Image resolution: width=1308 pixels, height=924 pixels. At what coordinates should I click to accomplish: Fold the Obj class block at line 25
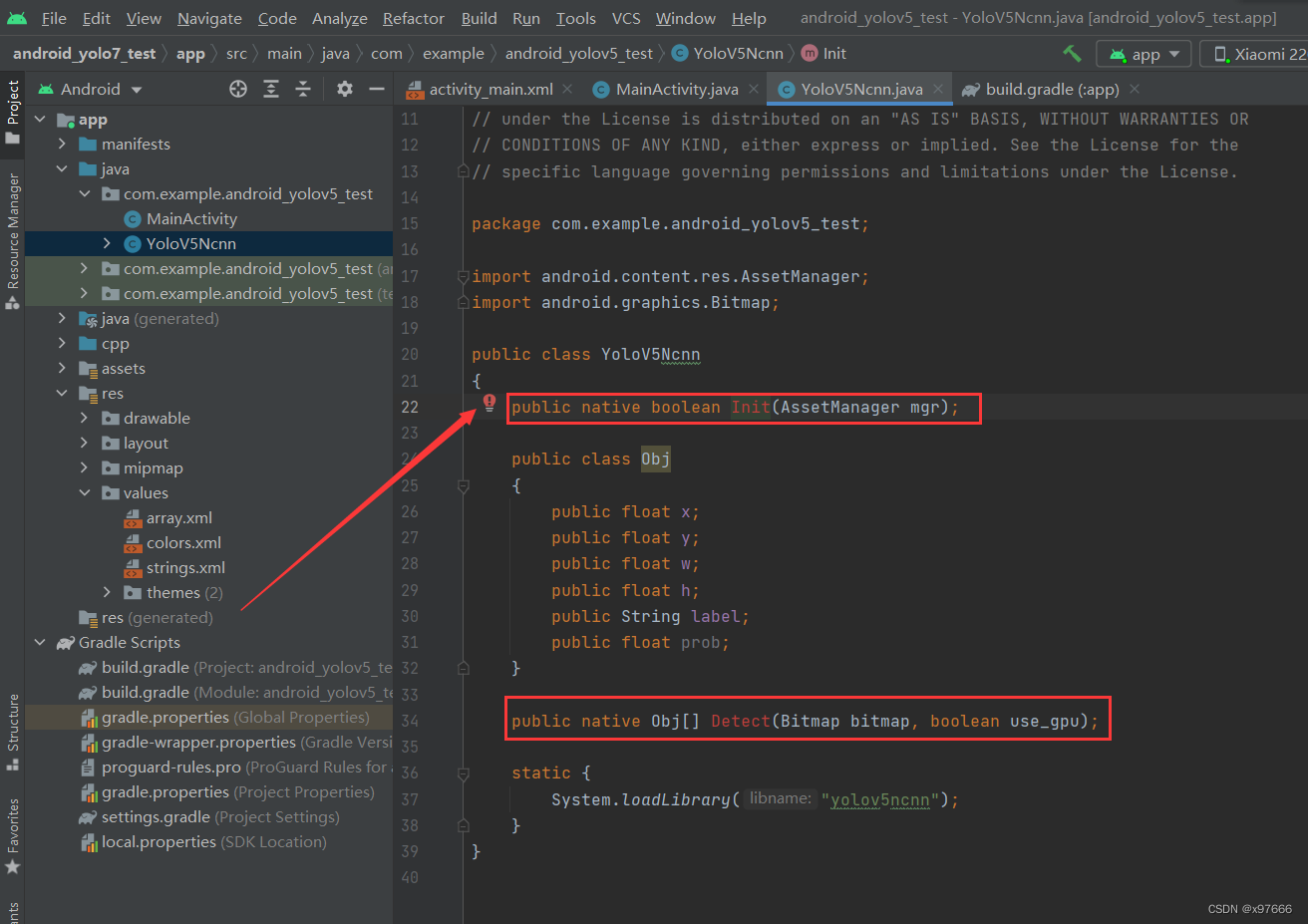coord(463,485)
